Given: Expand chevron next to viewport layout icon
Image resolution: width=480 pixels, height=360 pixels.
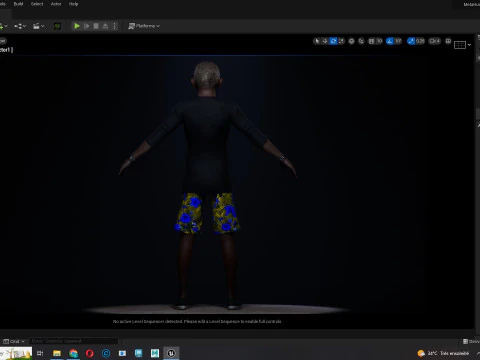Looking at the screenshot, I should point(469,45).
